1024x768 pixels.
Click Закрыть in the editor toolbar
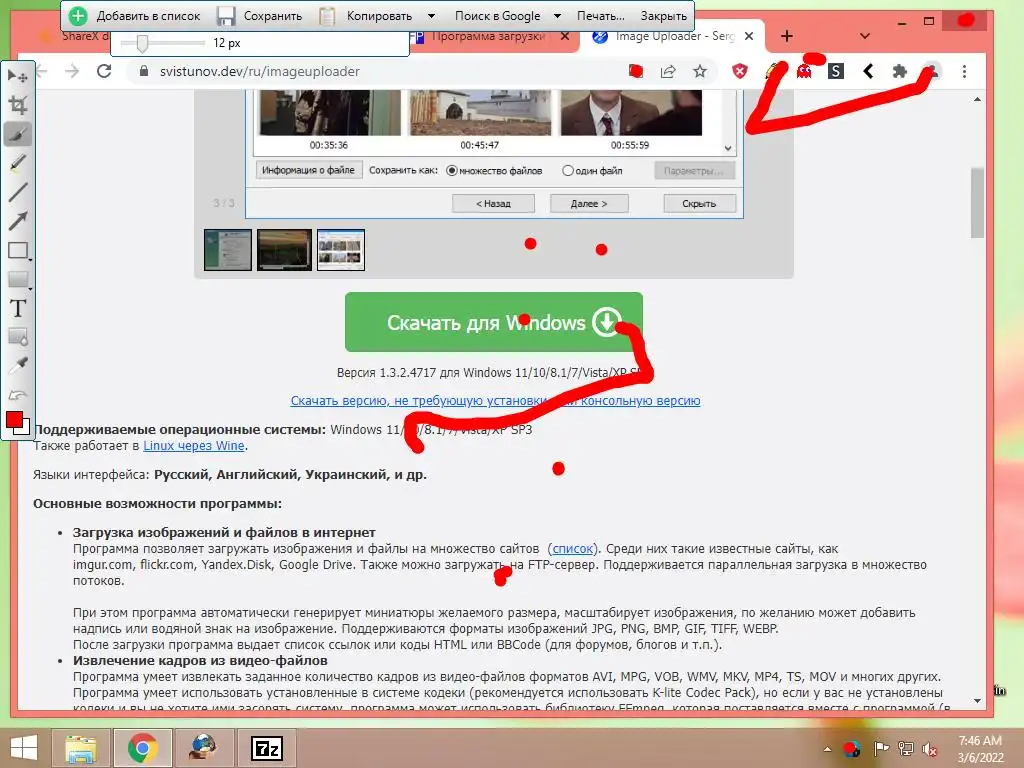tap(664, 16)
